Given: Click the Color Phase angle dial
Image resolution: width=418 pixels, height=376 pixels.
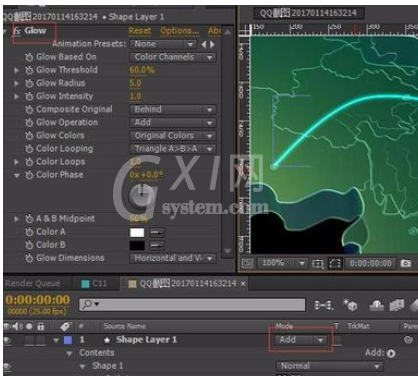Looking at the screenshot, I should pos(142,196).
